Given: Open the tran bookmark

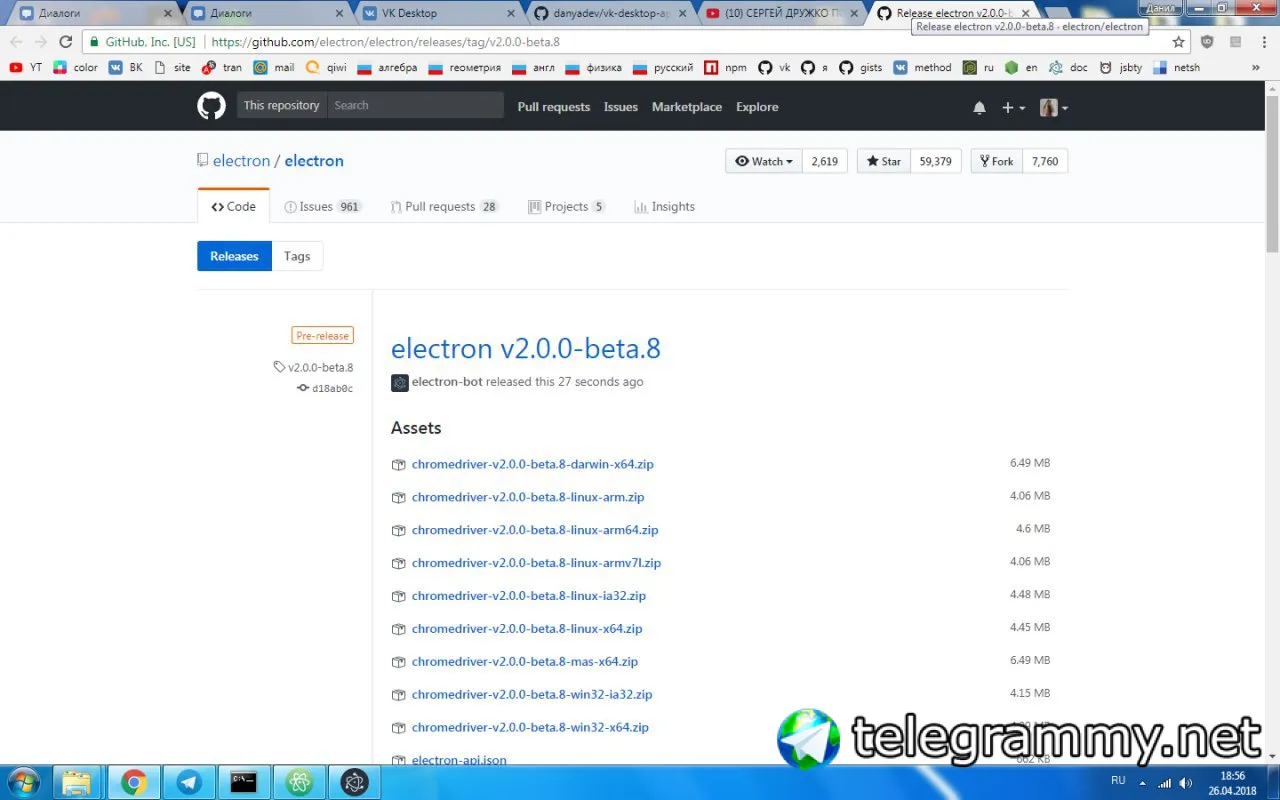Looking at the screenshot, I should point(222,68).
